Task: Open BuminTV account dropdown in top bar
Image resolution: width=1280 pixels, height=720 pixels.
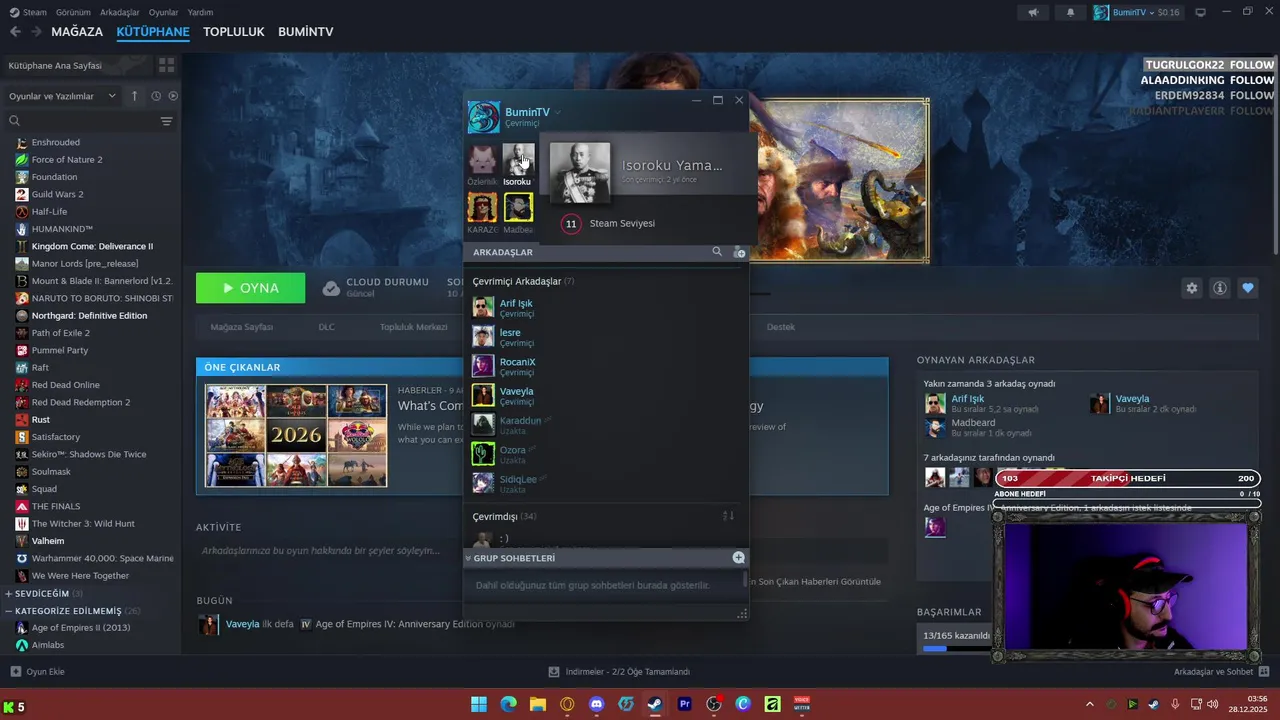Action: (1132, 12)
